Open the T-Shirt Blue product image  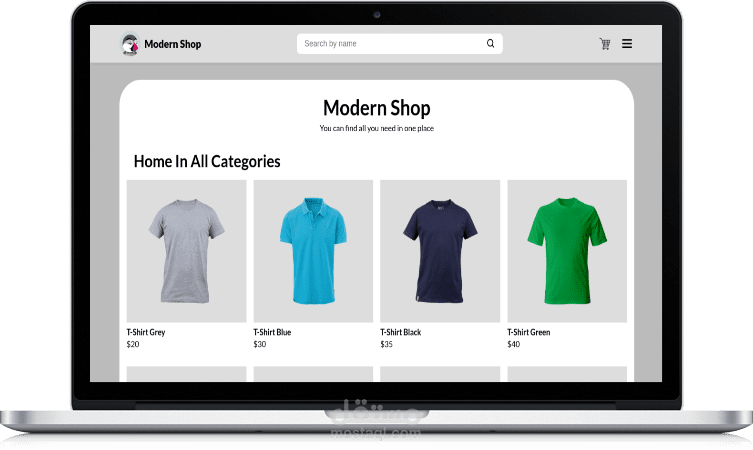(313, 251)
